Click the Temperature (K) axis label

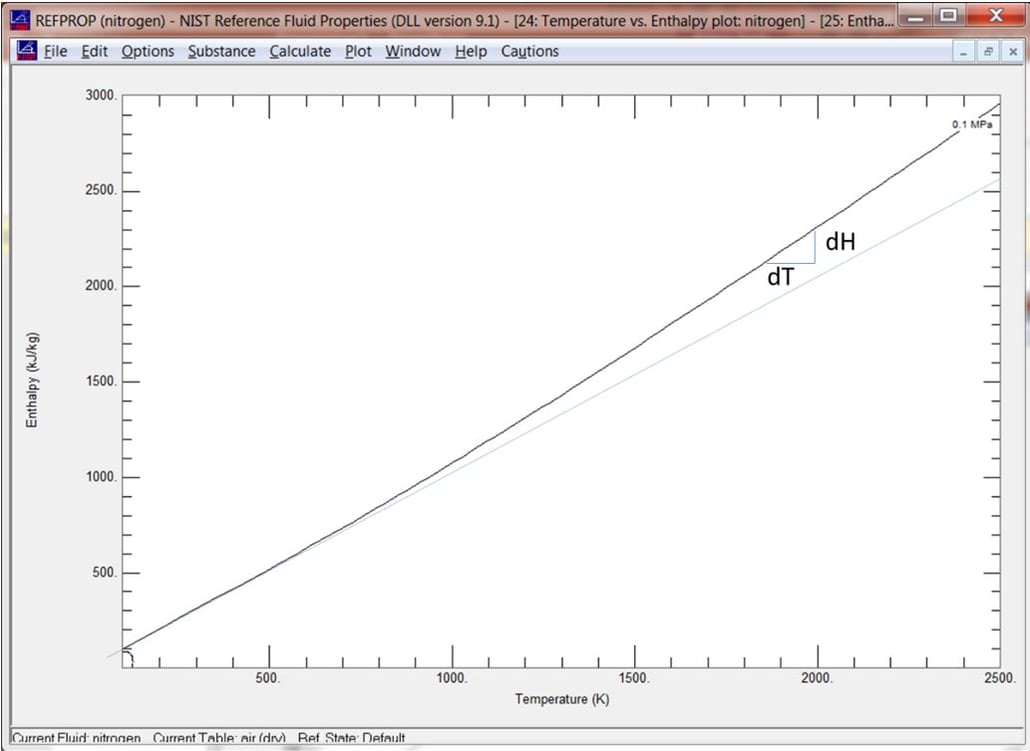point(562,699)
